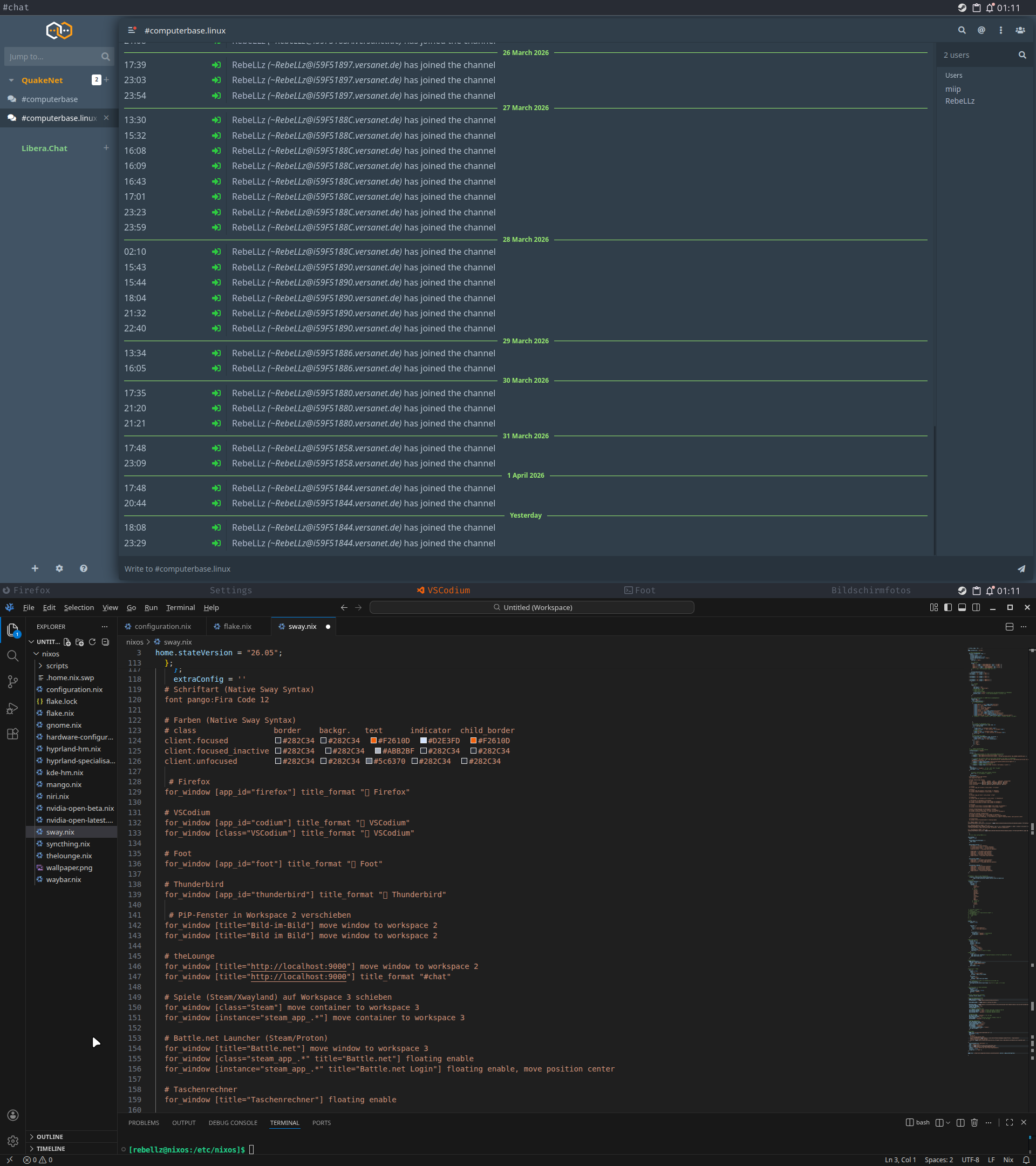The image size is (1036, 1166).
Task: Switch to the flake.nix editor tab
Action: [237, 626]
